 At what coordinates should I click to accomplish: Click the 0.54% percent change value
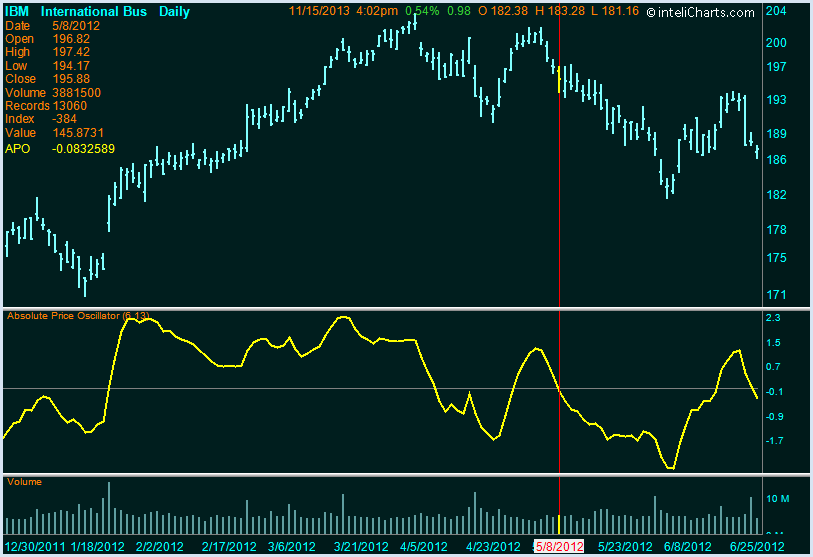click(422, 11)
